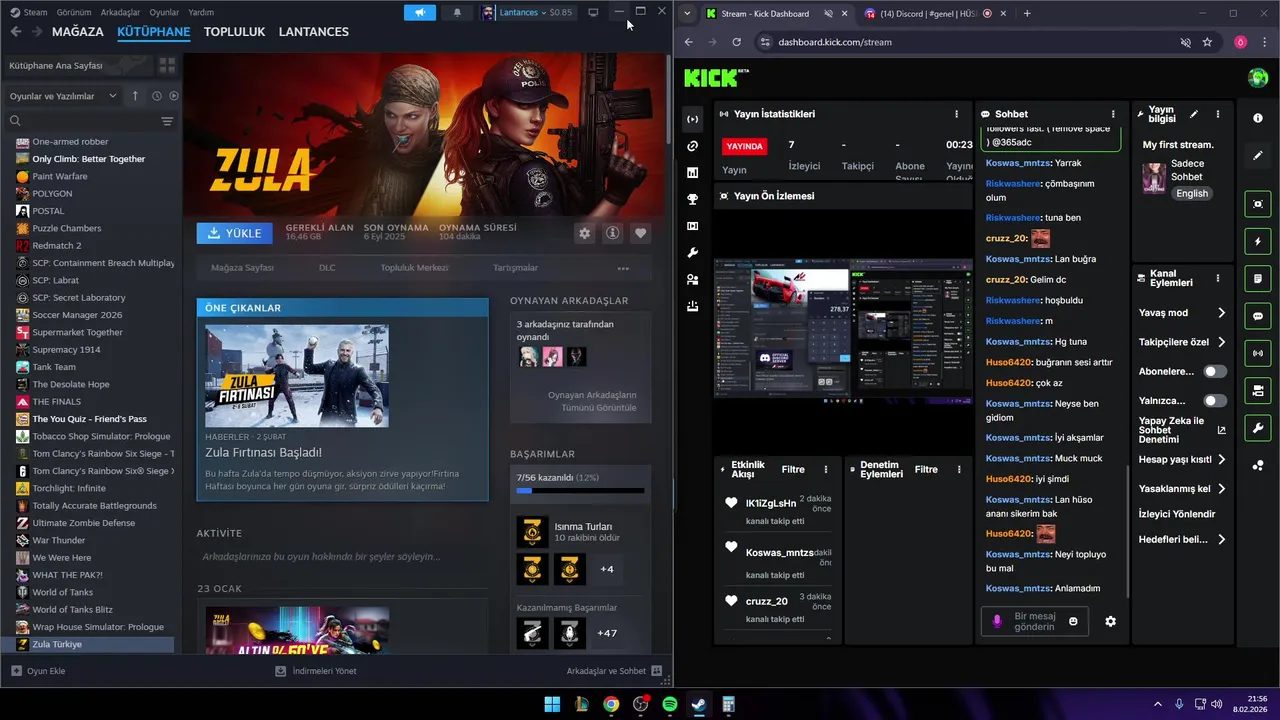The width and height of the screenshot is (1280, 720).
Task: Show ready-to-play games filter icon
Action: click(174, 96)
